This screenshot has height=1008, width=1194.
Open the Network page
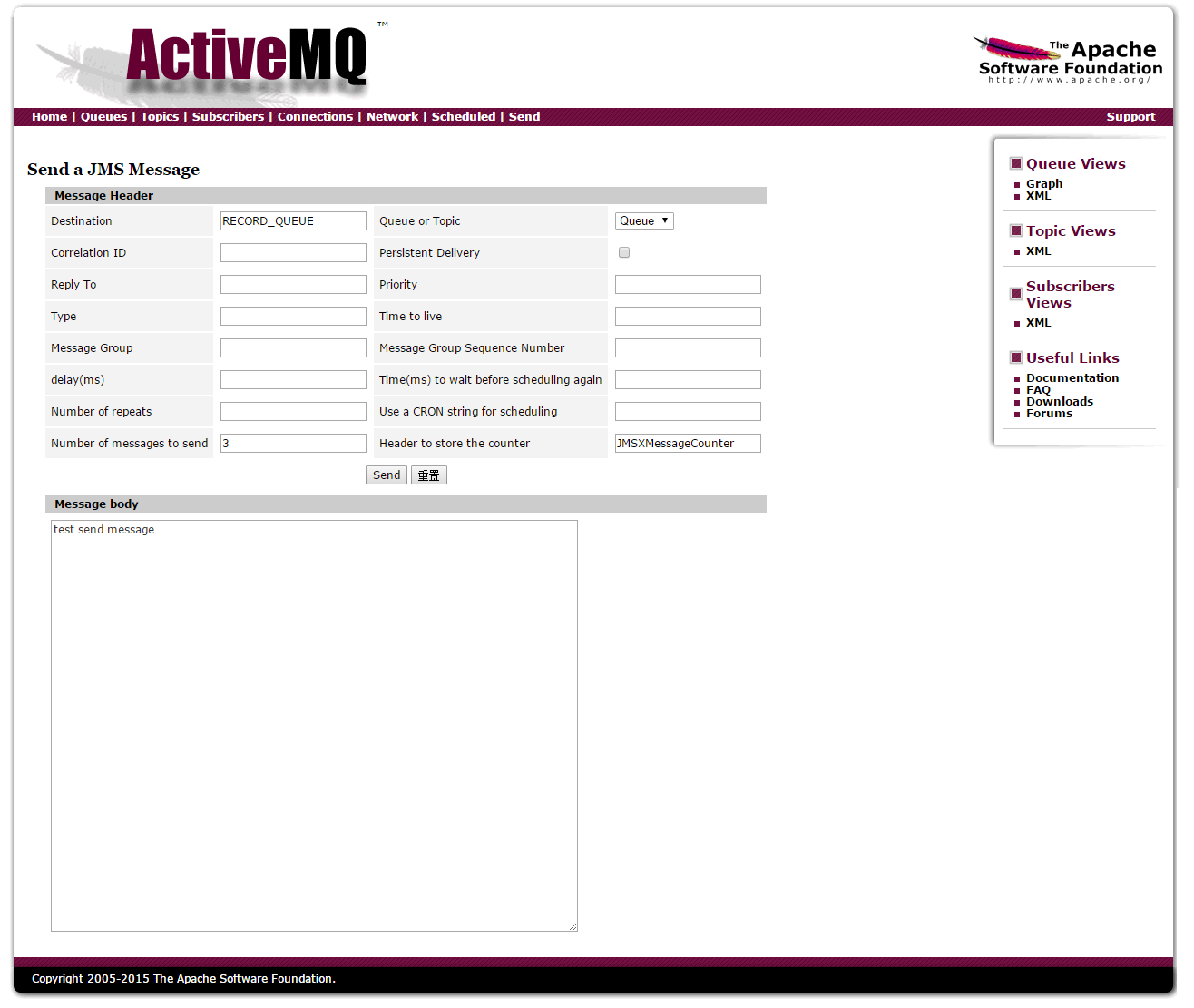pos(392,116)
